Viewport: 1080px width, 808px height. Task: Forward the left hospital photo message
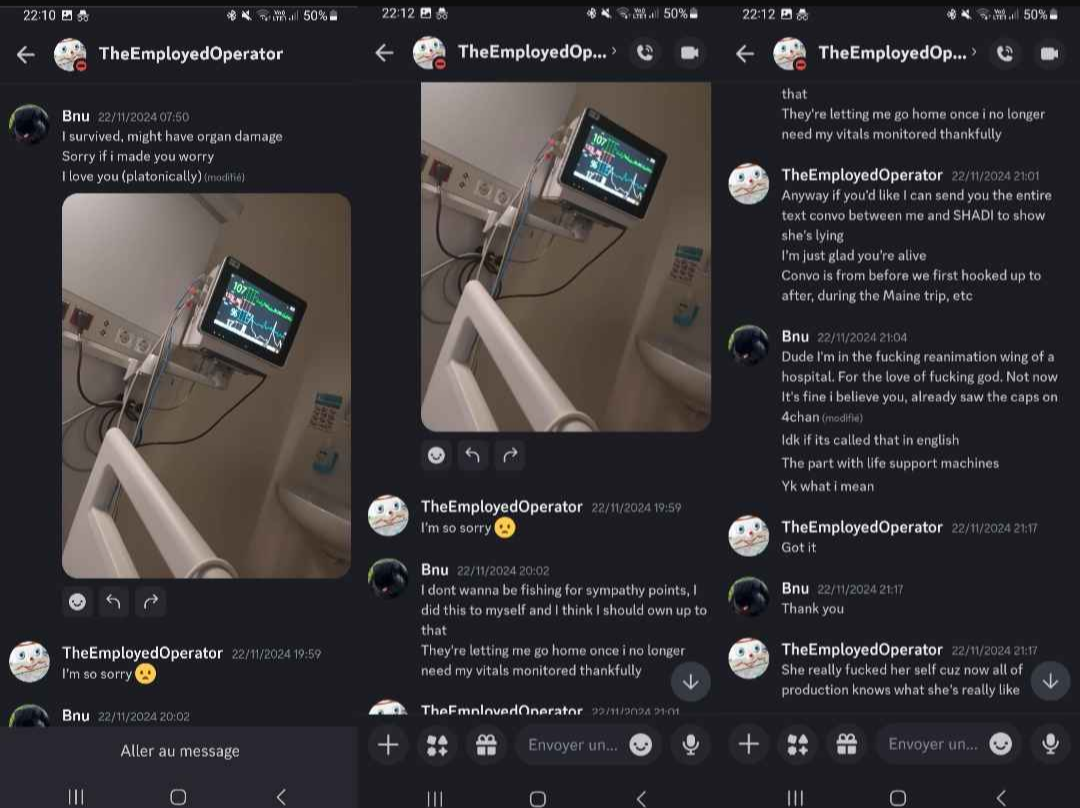click(151, 602)
